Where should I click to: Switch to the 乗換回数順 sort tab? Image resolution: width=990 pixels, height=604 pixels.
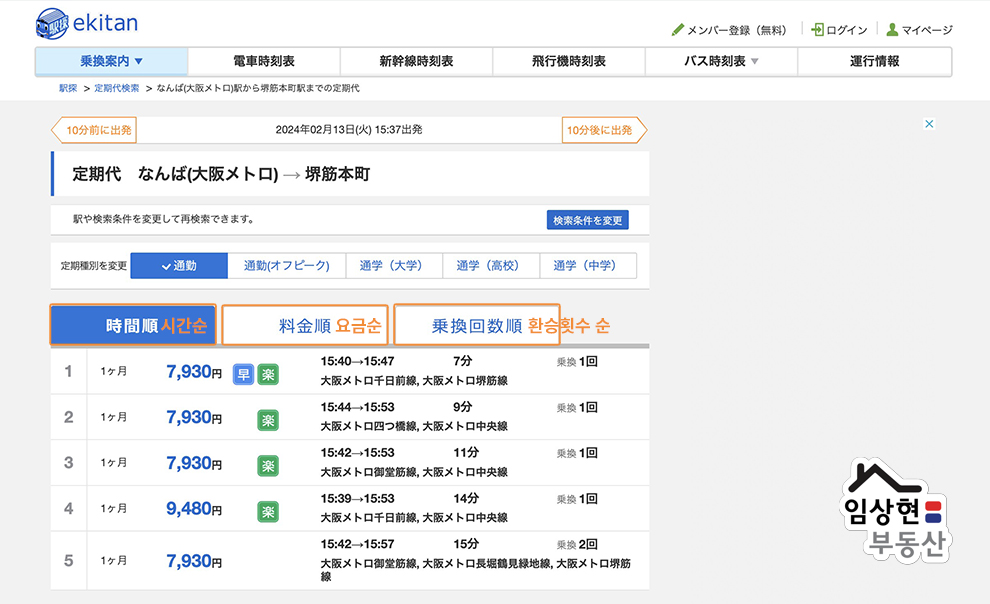(x=477, y=325)
